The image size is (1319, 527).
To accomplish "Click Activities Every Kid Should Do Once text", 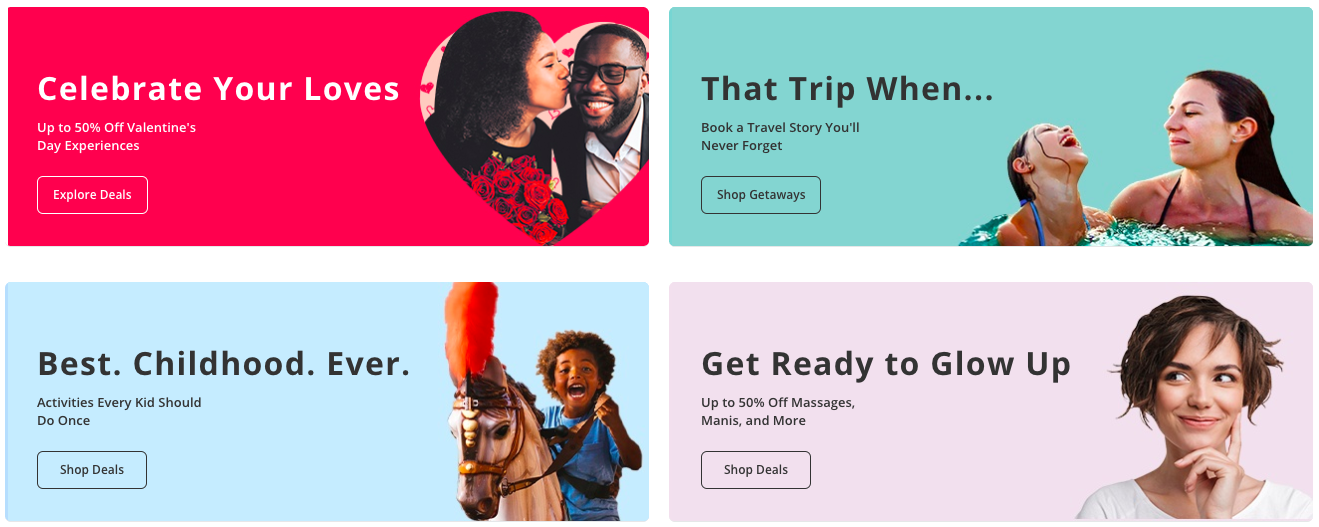I will [119, 412].
